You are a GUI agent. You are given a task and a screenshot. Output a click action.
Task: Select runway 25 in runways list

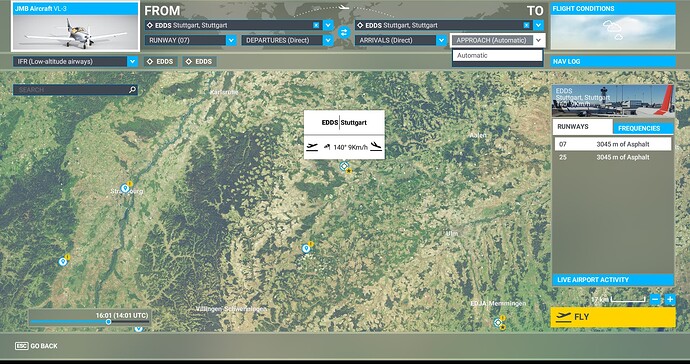pyautogui.click(x=613, y=157)
